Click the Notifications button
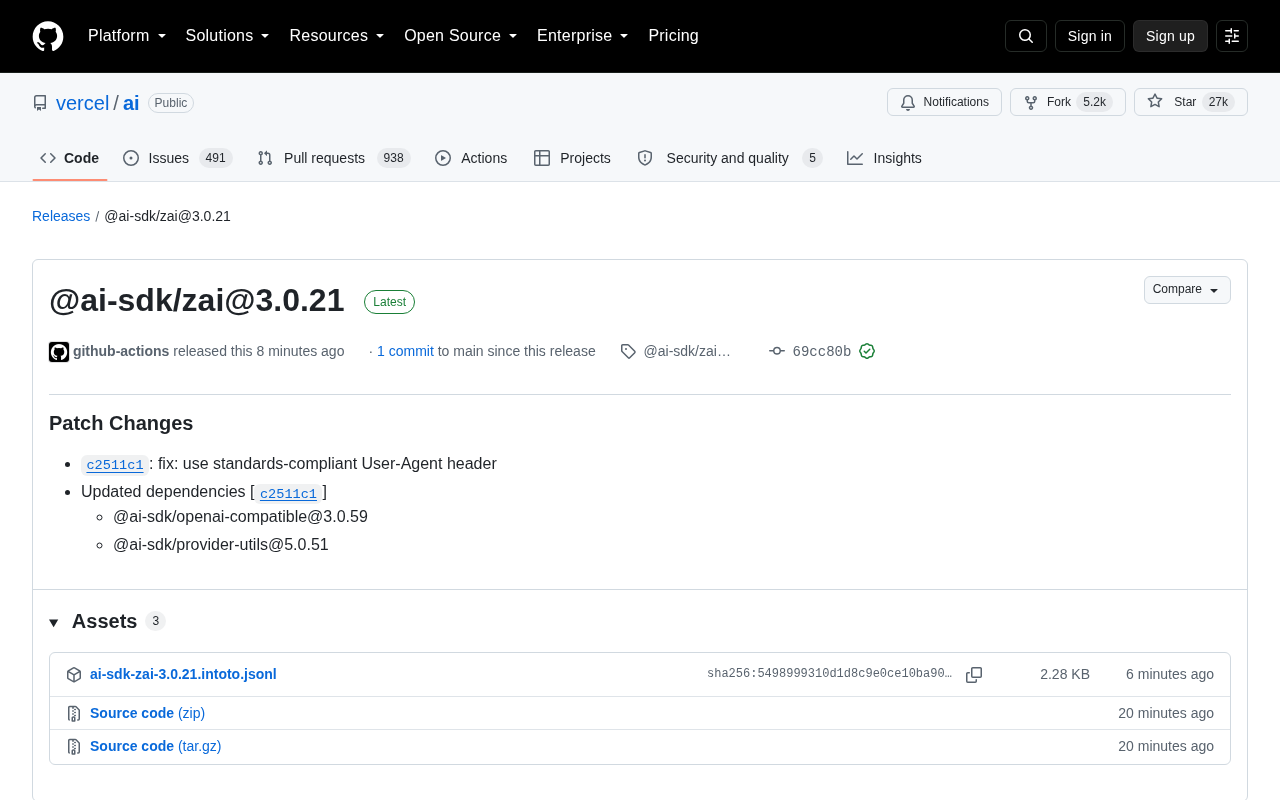The height and width of the screenshot is (800, 1280). coord(944,102)
